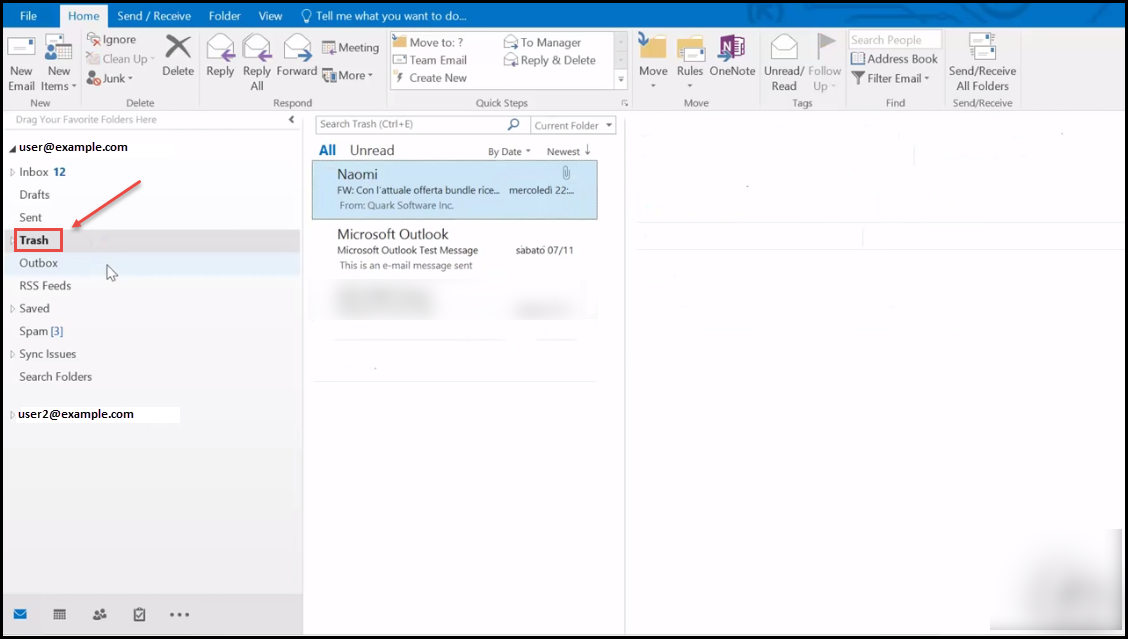The height and width of the screenshot is (639, 1128).
Task: Click the Forward icon
Action: tap(296, 48)
